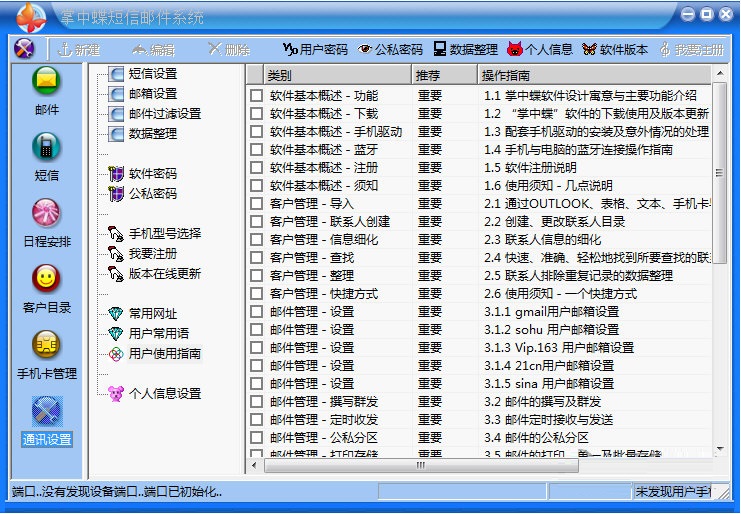Click 3.1.1 gmail用户邮箱设置 entry

point(551,312)
